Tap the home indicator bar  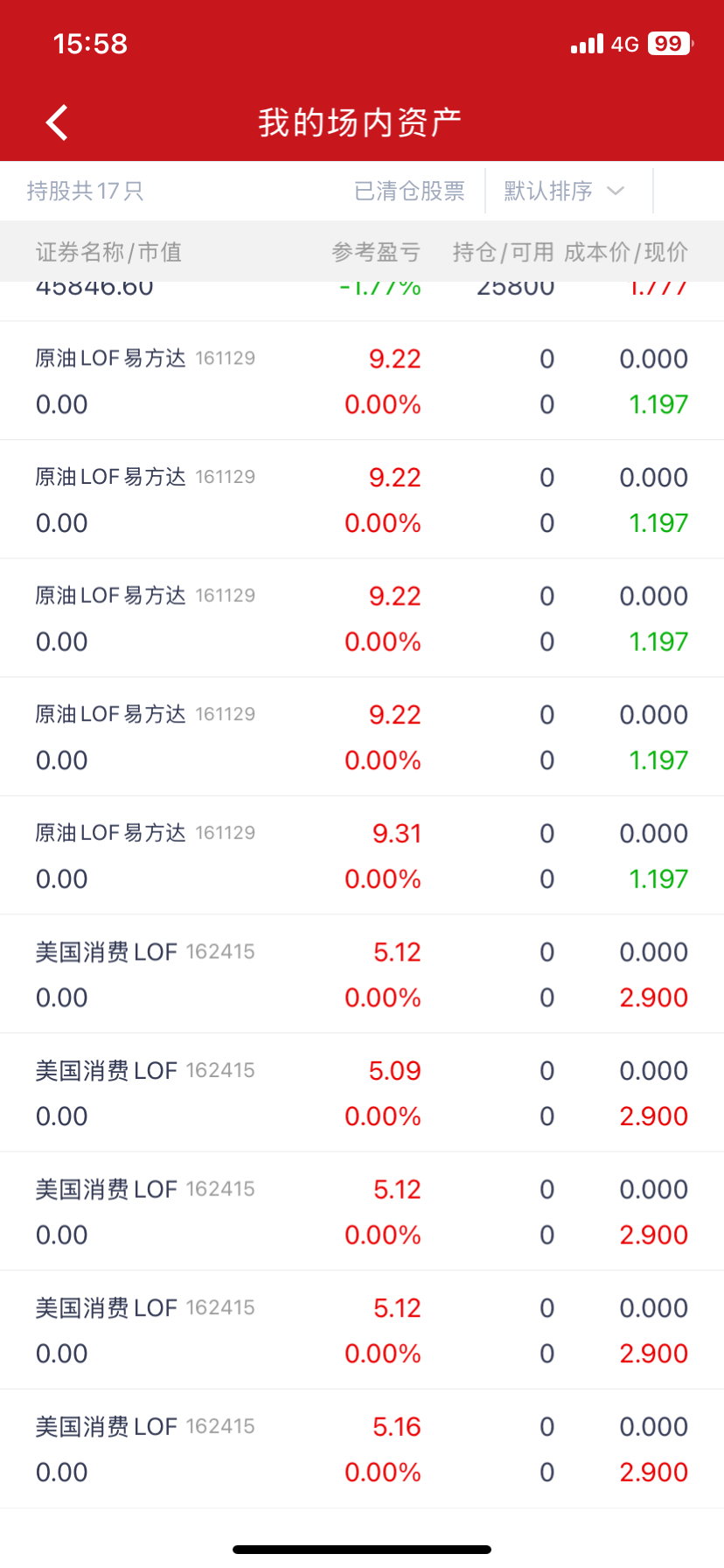pos(362,1550)
